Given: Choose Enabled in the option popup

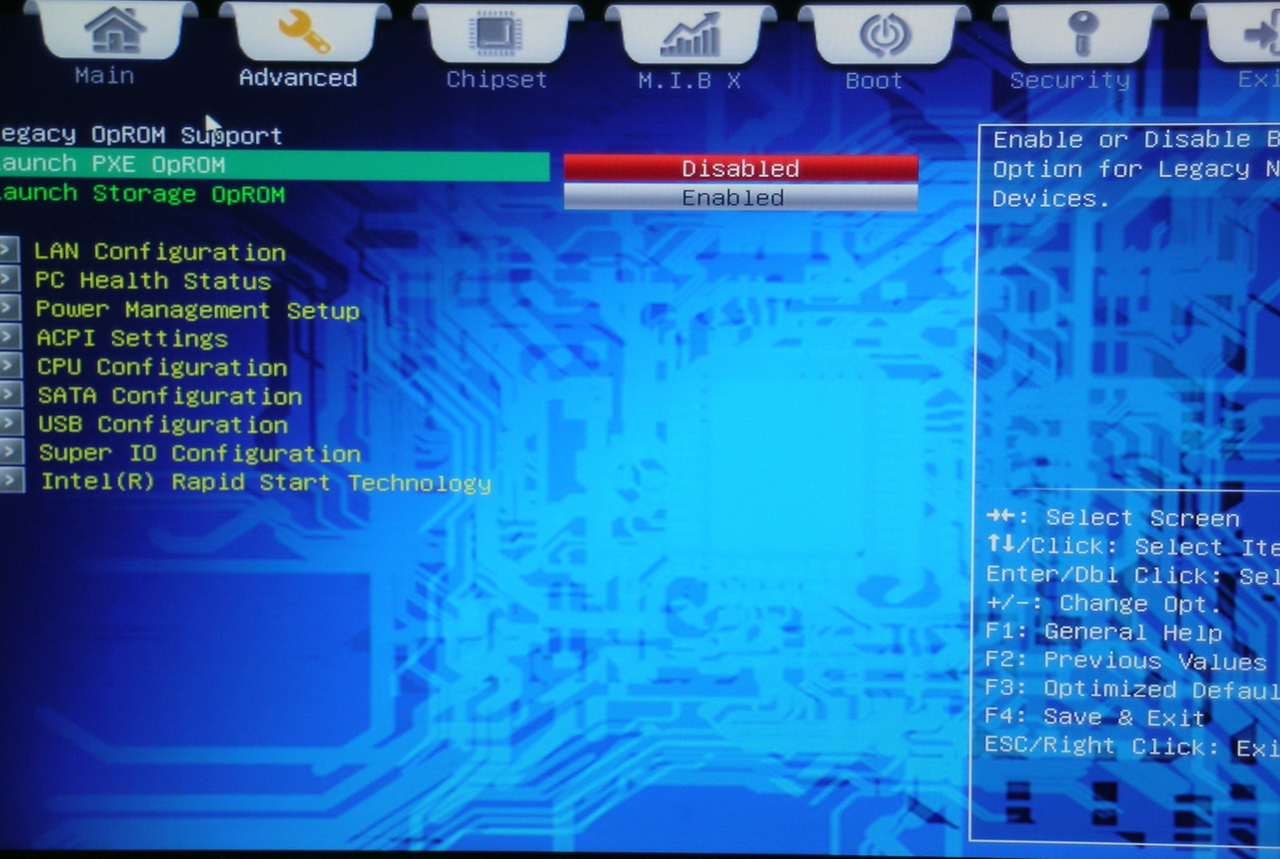Looking at the screenshot, I should 741,198.
